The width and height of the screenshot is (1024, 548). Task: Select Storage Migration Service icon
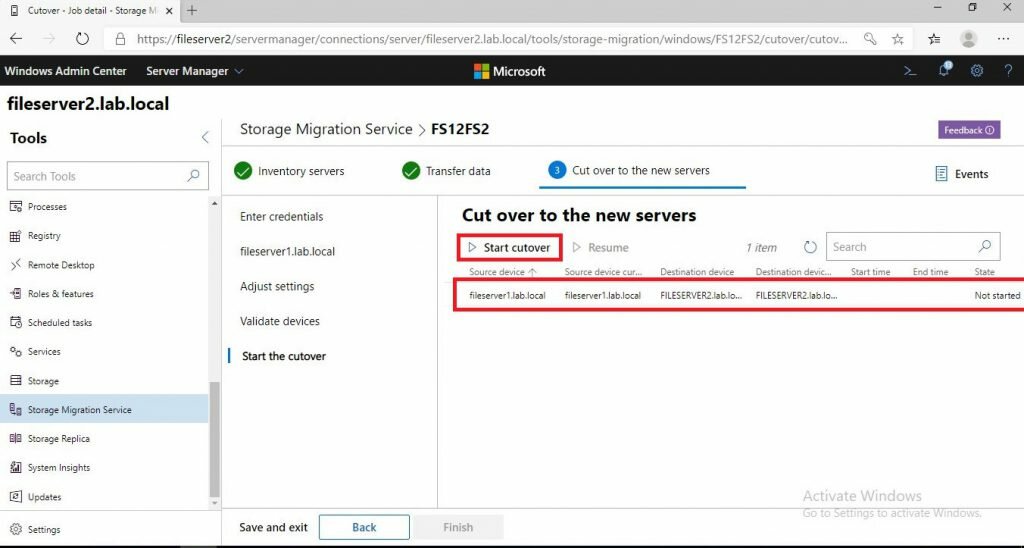[15, 410]
